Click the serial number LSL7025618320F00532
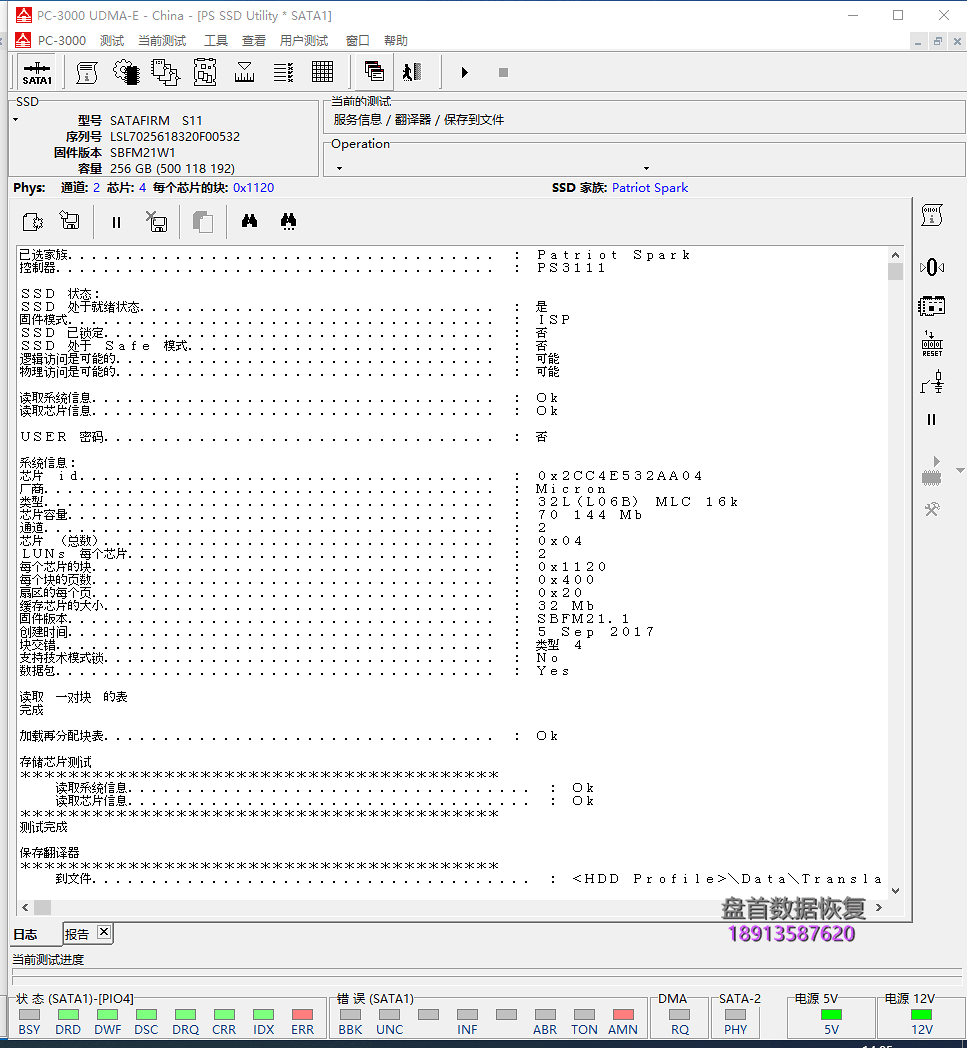Viewport: 967px width, 1048px height. (175, 136)
